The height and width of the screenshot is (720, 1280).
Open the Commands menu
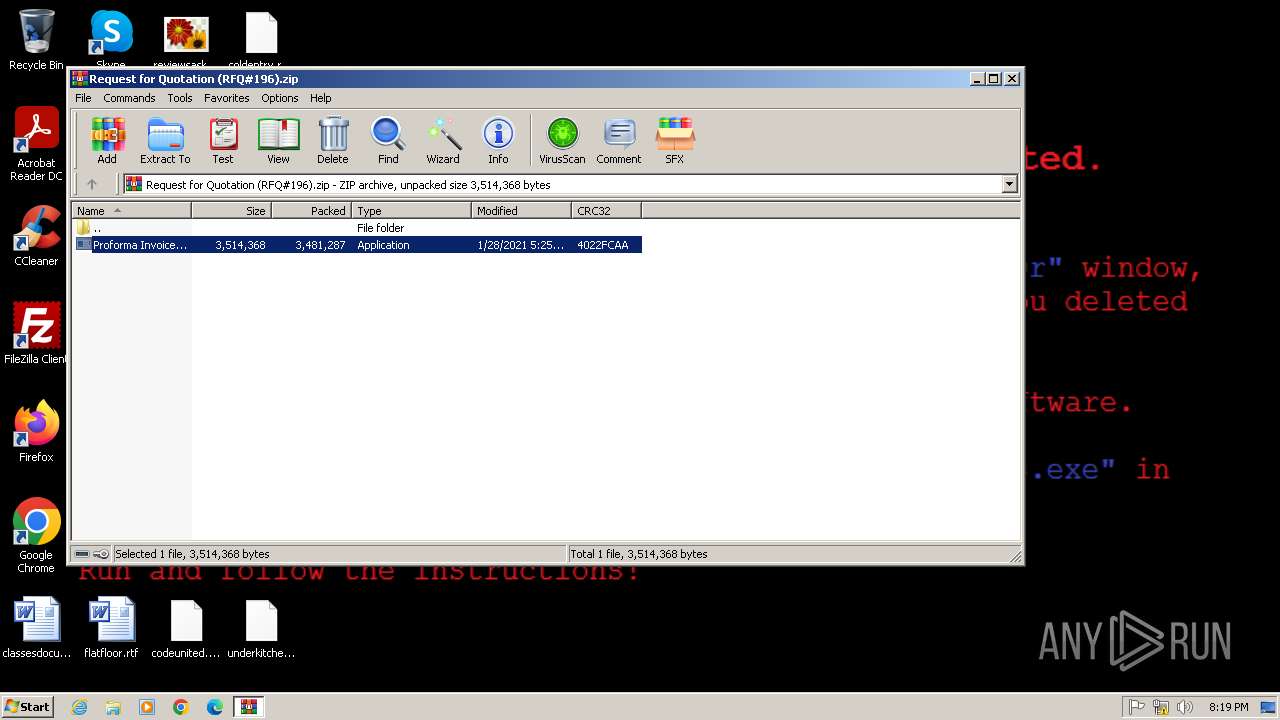pyautogui.click(x=129, y=98)
